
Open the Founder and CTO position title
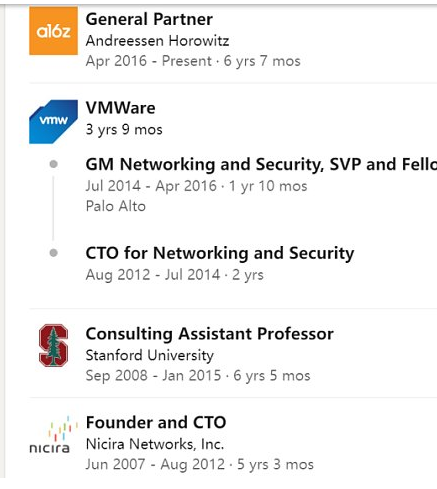[x=156, y=423]
